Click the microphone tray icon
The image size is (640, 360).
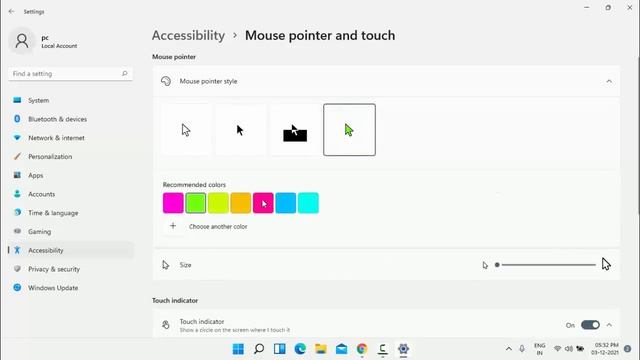pyautogui.click(x=522, y=349)
